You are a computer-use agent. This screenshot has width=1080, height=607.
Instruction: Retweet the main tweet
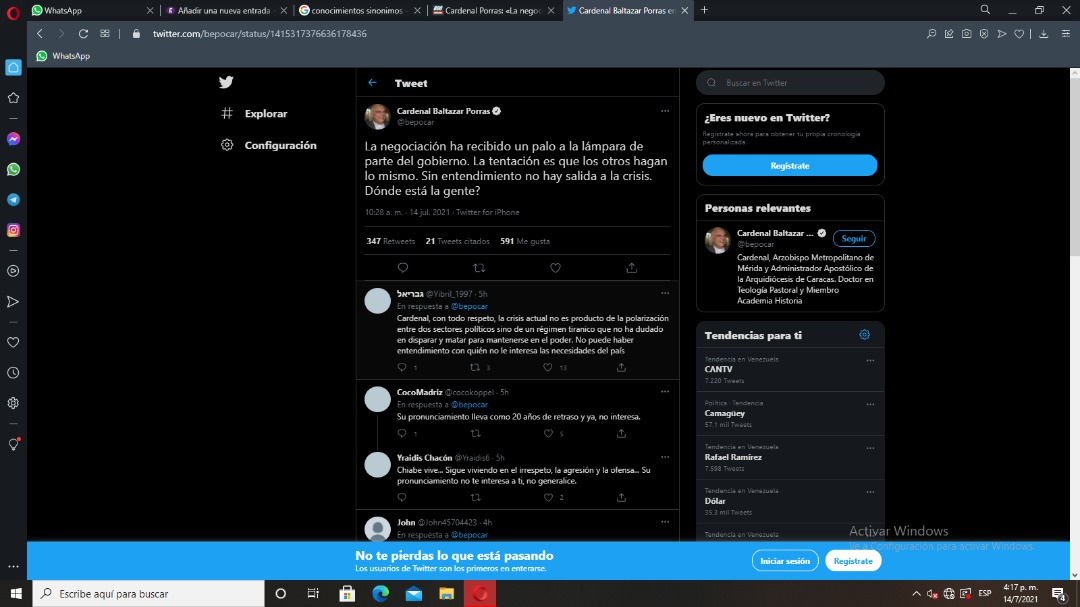click(x=479, y=268)
